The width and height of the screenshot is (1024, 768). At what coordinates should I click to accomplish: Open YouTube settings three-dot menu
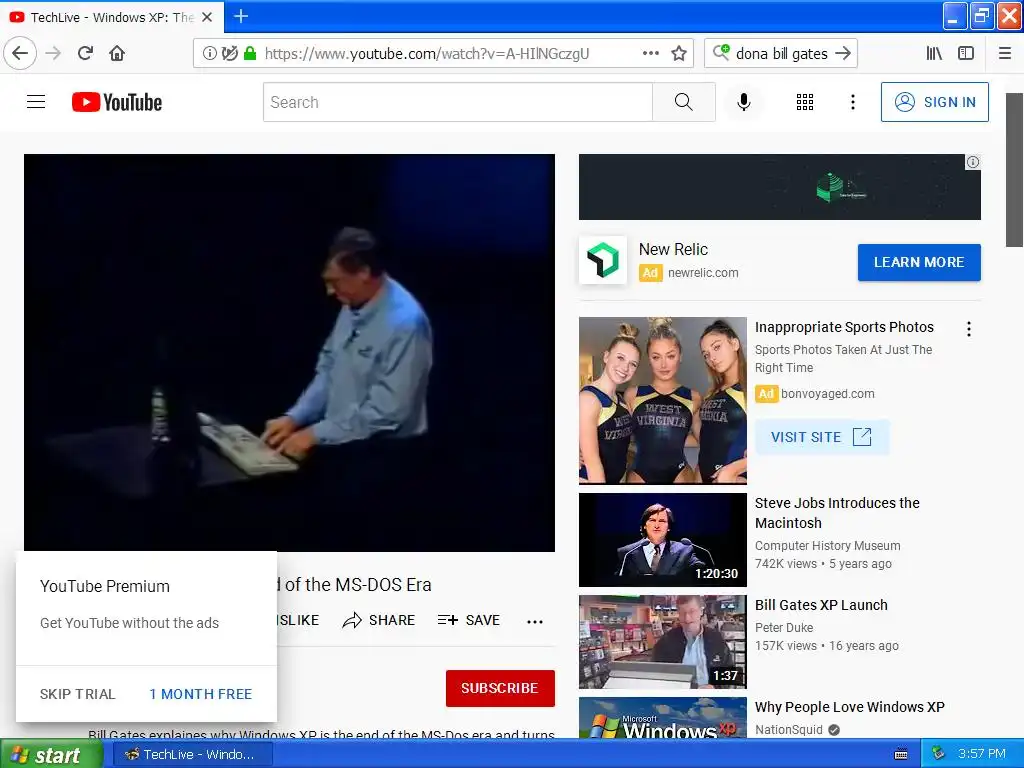click(852, 102)
